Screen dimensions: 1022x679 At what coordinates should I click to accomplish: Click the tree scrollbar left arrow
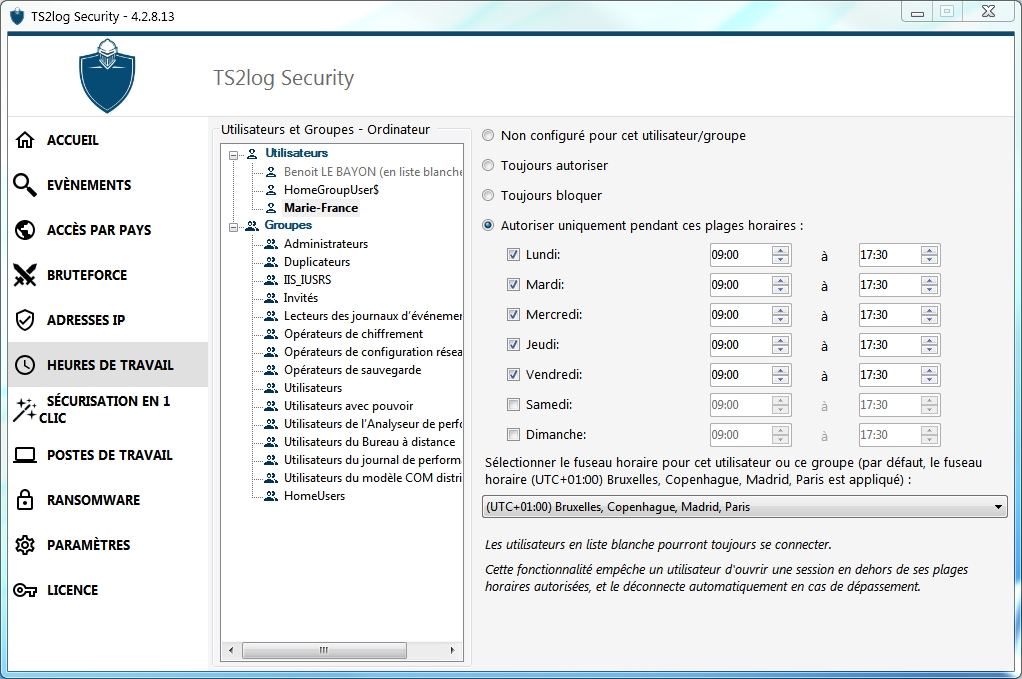point(231,650)
